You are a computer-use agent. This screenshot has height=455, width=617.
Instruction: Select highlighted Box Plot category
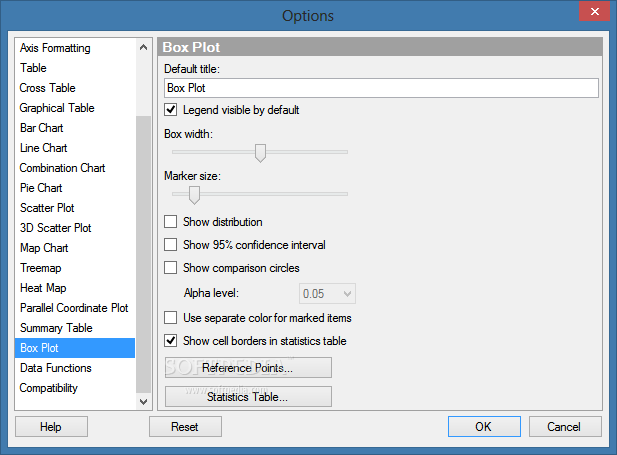click(75, 348)
